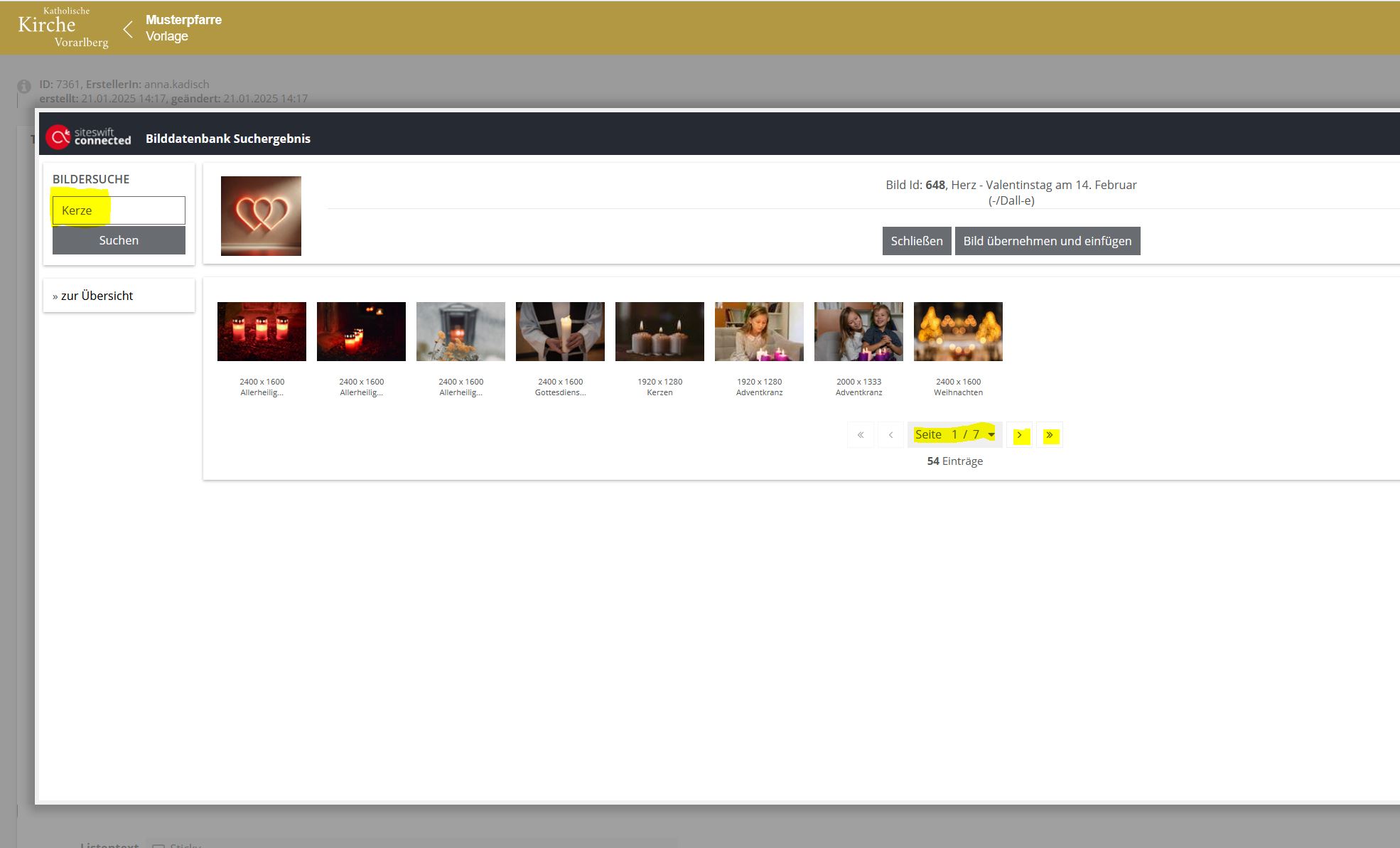Go to next results page arrow
1400x848 pixels.
pos(1019,435)
